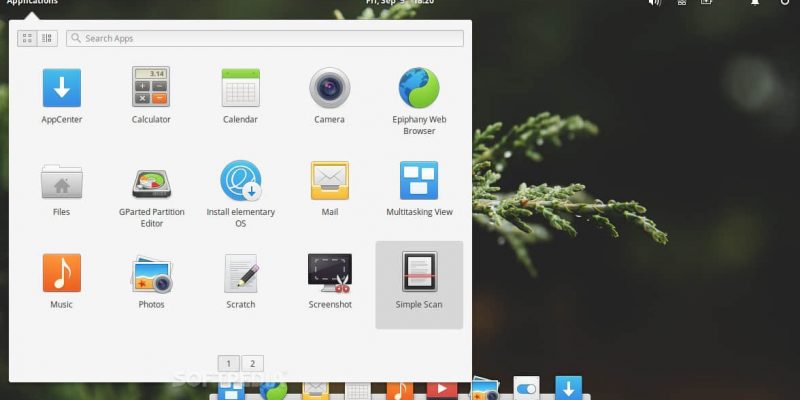
Task: Go to launcher page 2
Action: [252, 364]
